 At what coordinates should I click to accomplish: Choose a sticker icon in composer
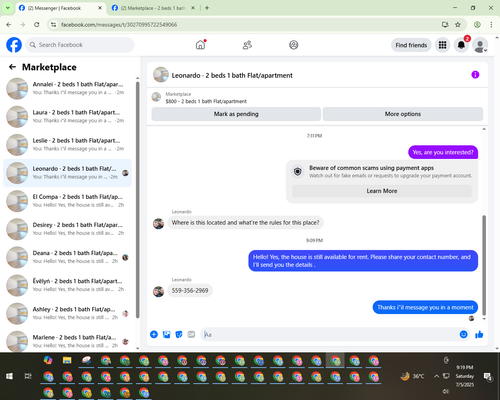click(x=179, y=334)
